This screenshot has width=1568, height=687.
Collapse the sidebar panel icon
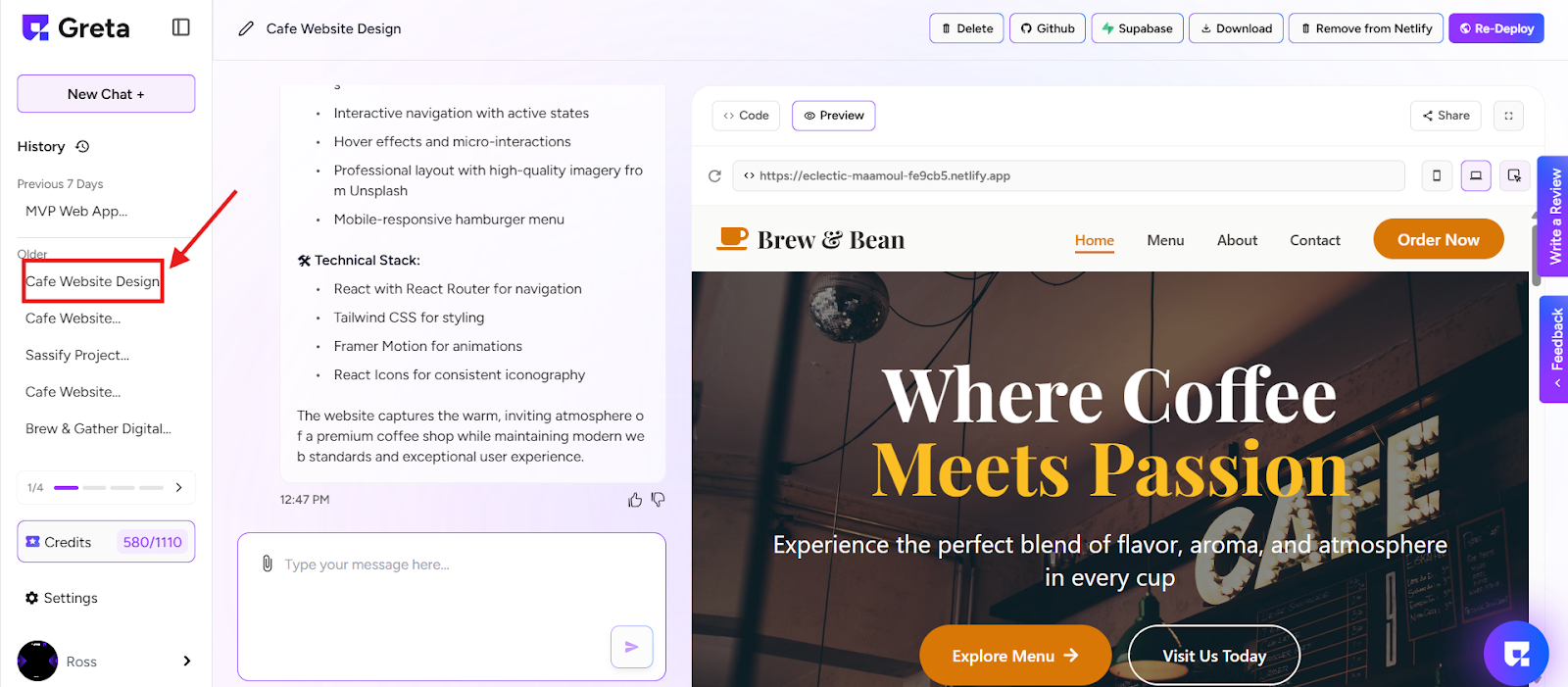click(x=180, y=27)
